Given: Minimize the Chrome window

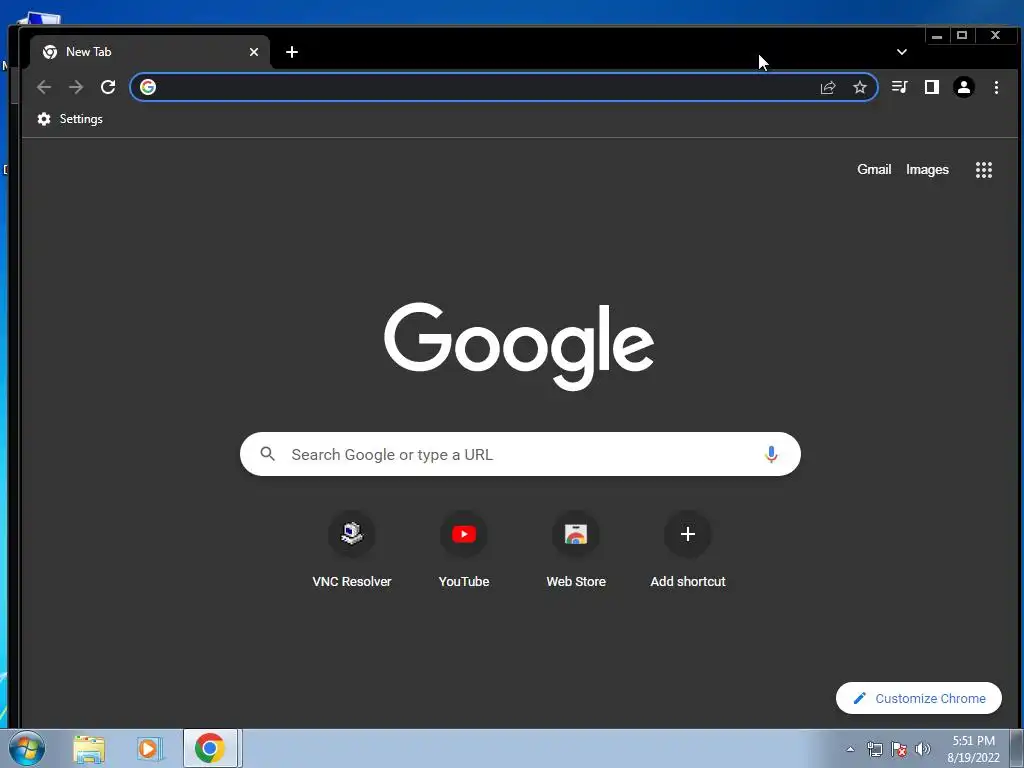Looking at the screenshot, I should (x=937, y=35).
